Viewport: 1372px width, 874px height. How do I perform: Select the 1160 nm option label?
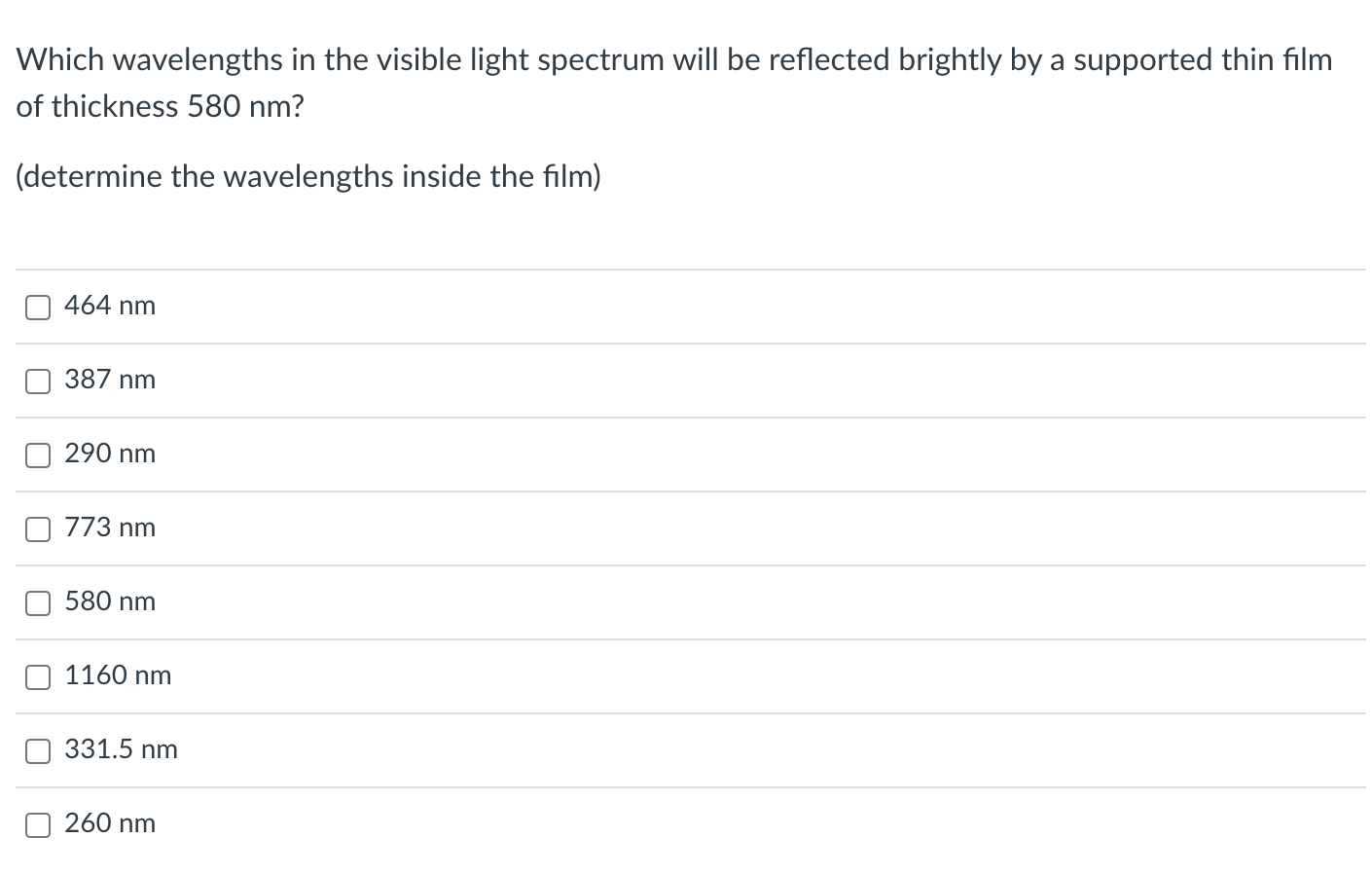(118, 675)
